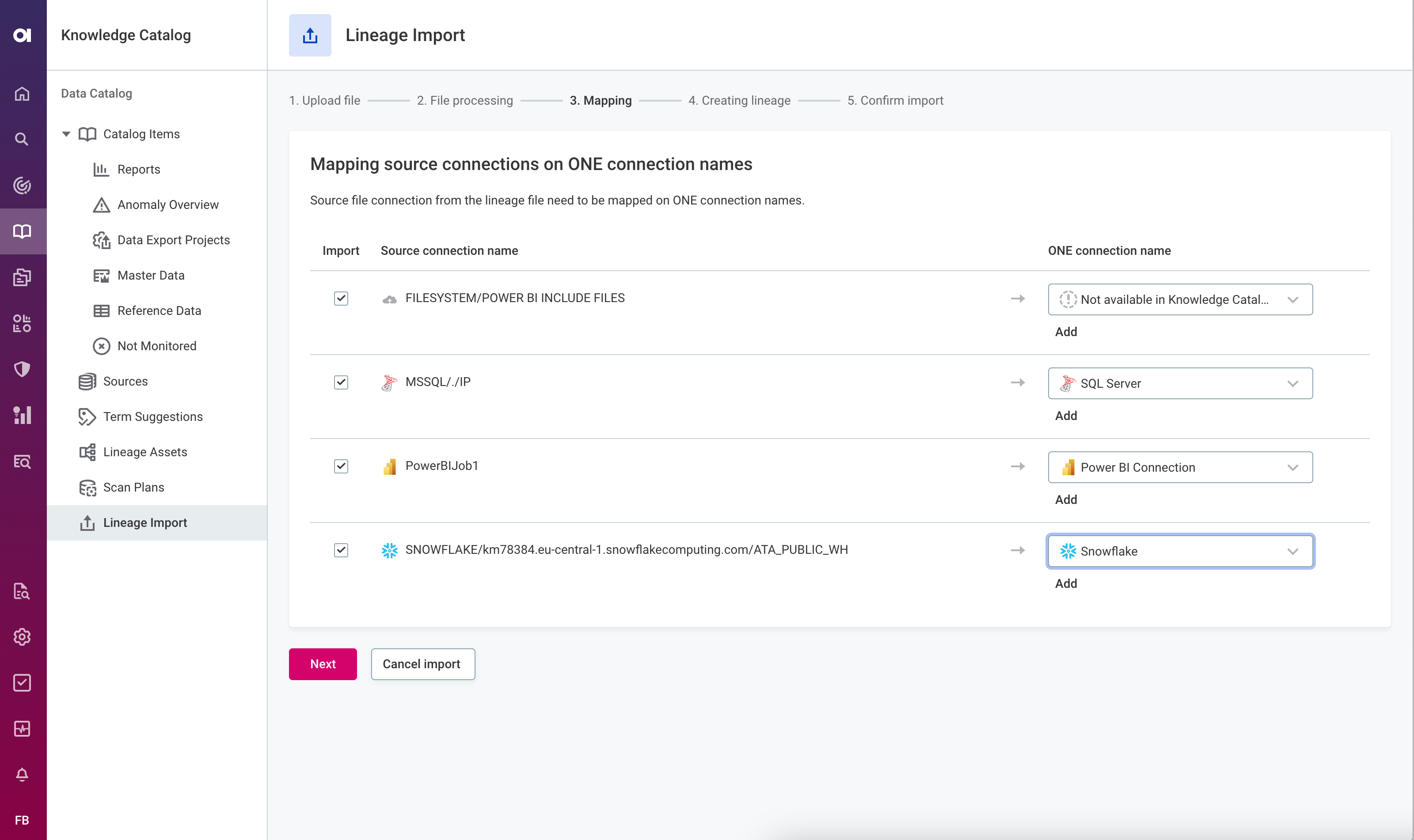This screenshot has width=1414, height=840.
Task: Uncheck import for FILESYSTEM/POWER BI INCLUDE FILES
Action: click(341, 298)
